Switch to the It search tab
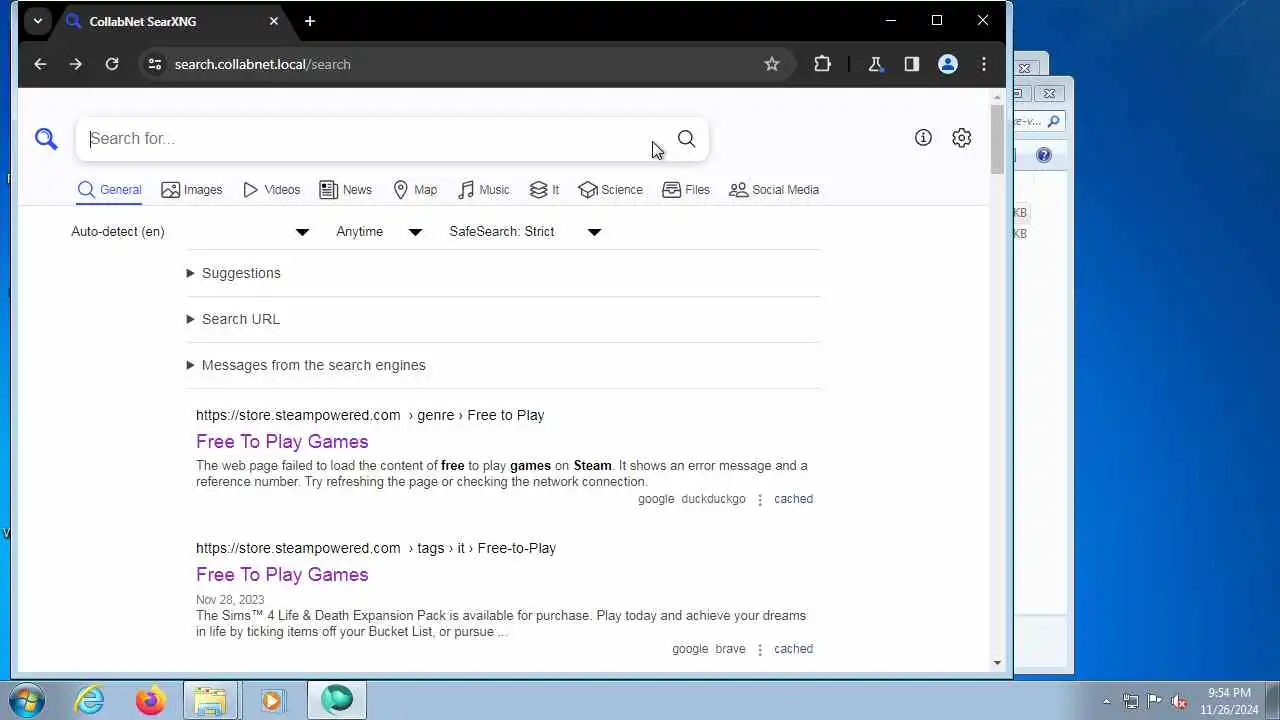 pos(544,189)
